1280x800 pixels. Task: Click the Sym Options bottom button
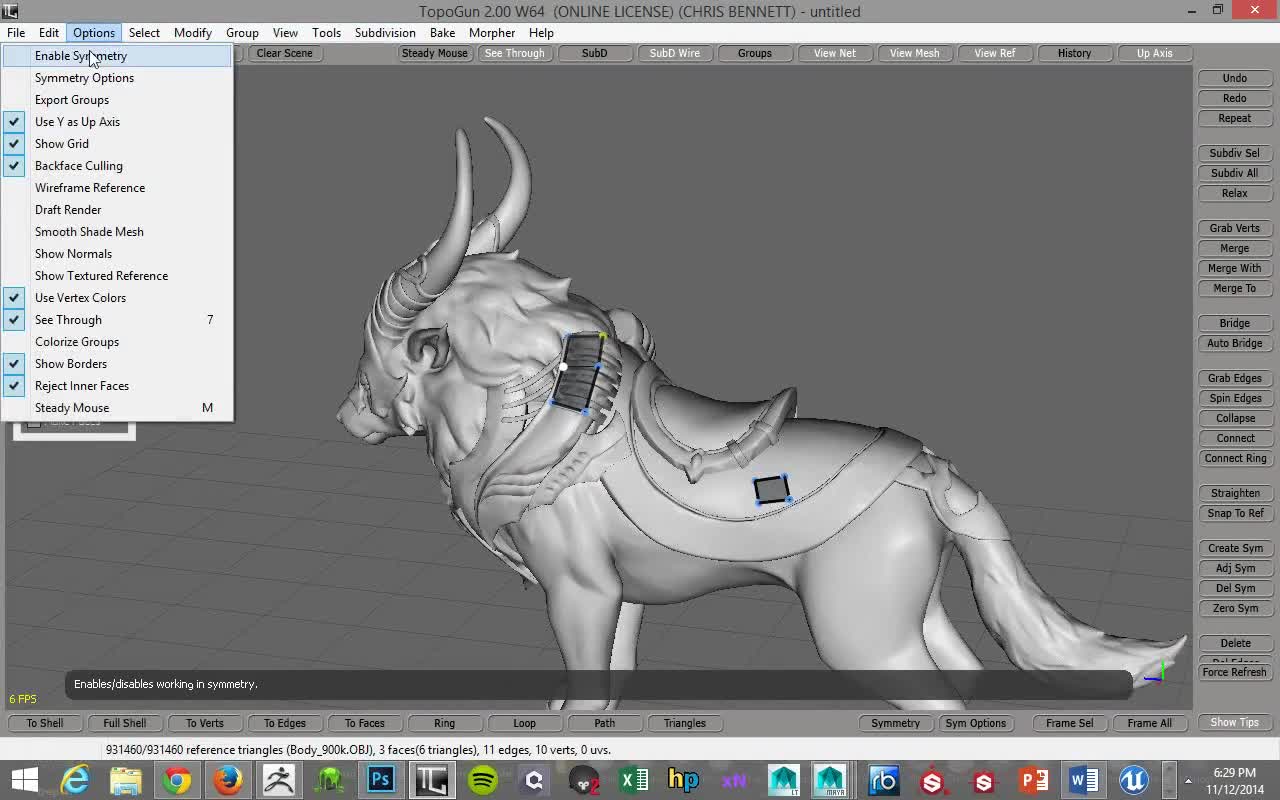tap(975, 723)
